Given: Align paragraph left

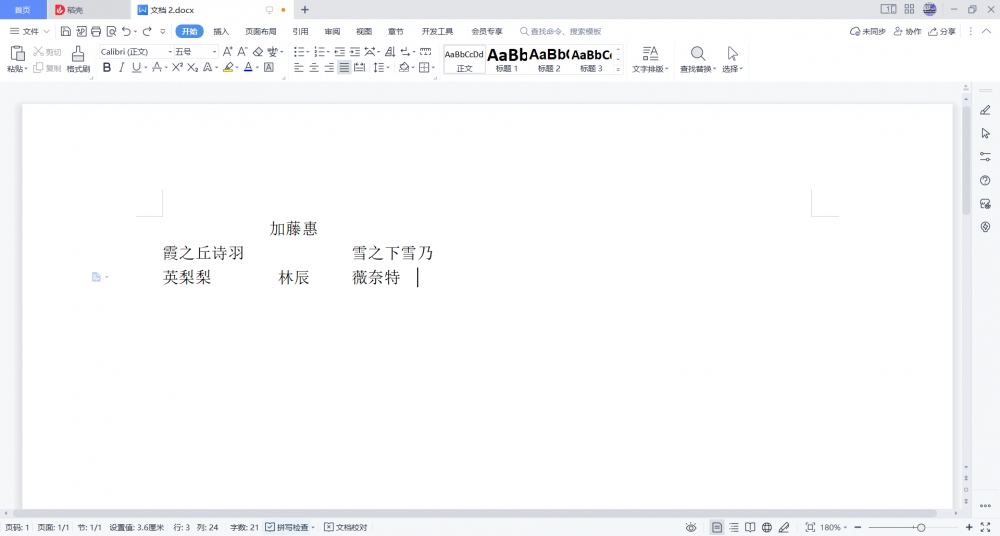Looking at the screenshot, I should (298, 67).
